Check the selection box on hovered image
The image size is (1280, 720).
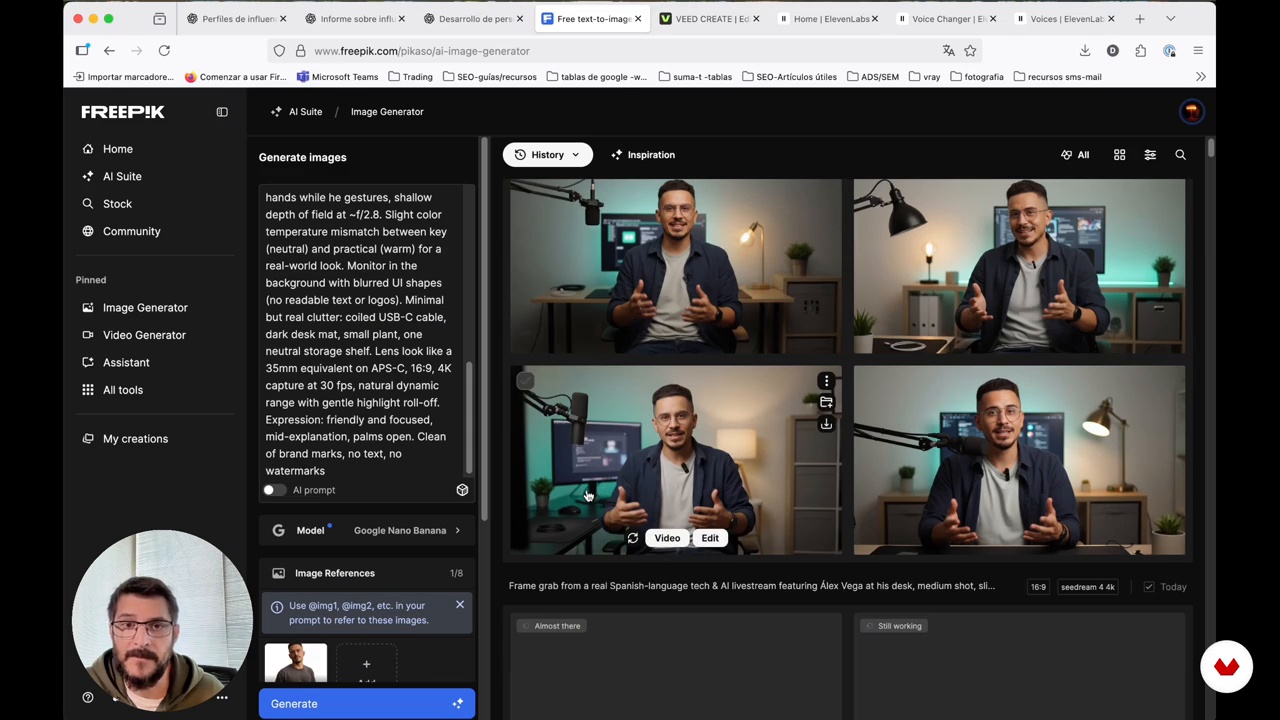(526, 381)
